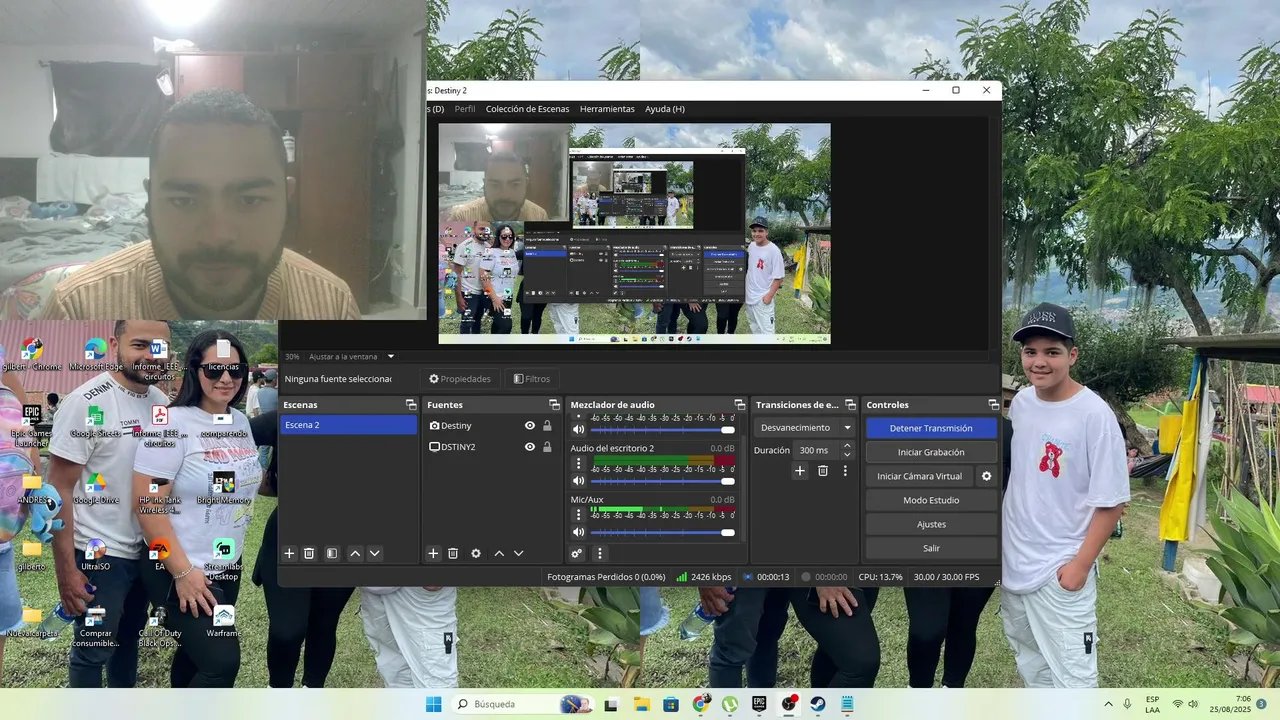Screen dimensions: 1280x720
Task: Open scene filters icon in Escenas panel
Action: pyautogui.click(x=332, y=553)
